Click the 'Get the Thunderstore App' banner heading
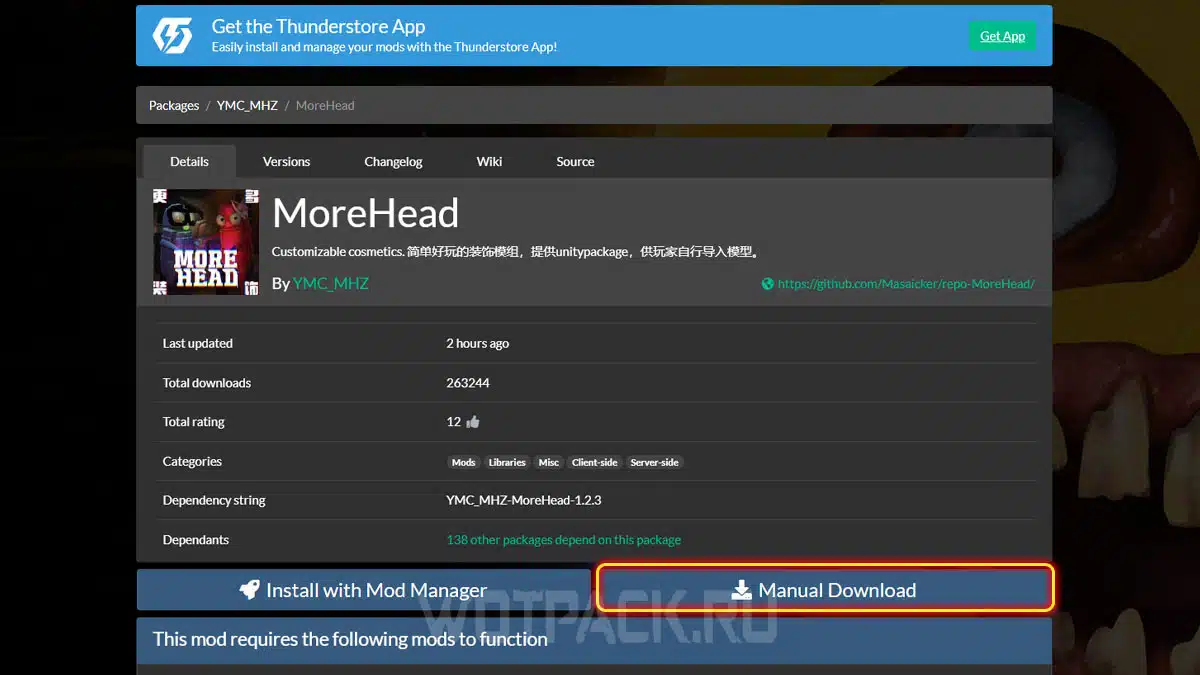The image size is (1200, 675). [x=318, y=26]
